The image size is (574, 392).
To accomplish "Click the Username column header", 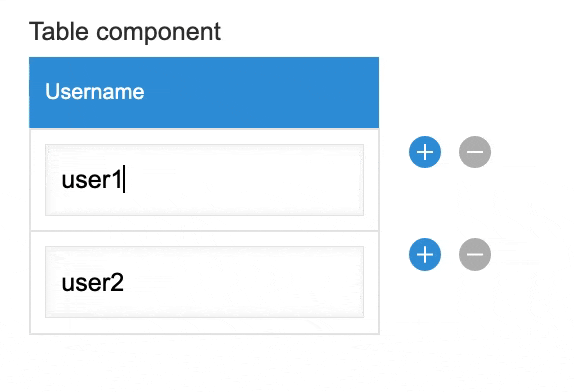I will click(x=204, y=92).
